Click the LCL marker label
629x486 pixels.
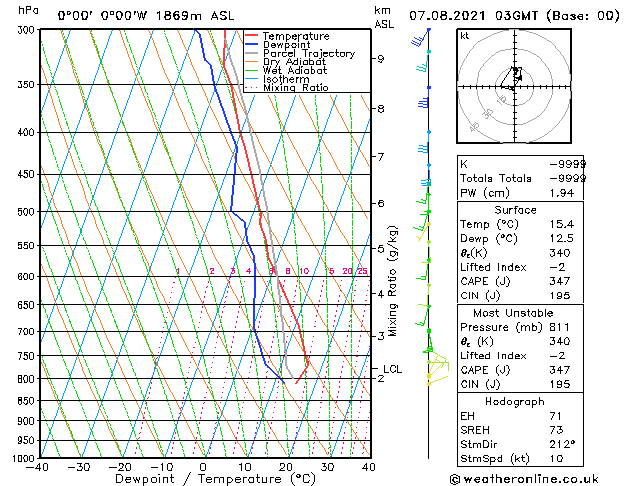tap(392, 369)
